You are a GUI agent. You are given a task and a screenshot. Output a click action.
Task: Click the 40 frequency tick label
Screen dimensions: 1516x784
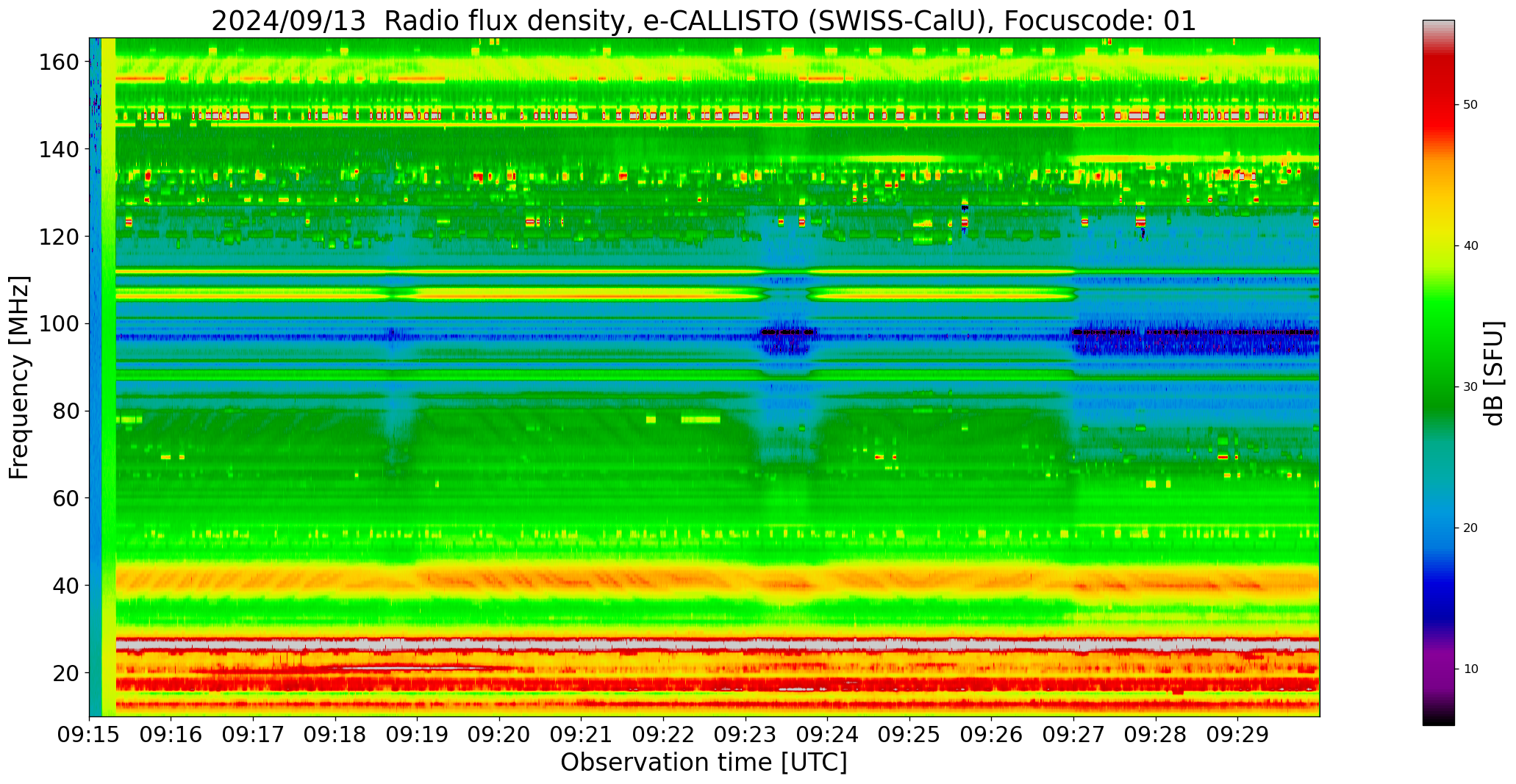click(66, 585)
